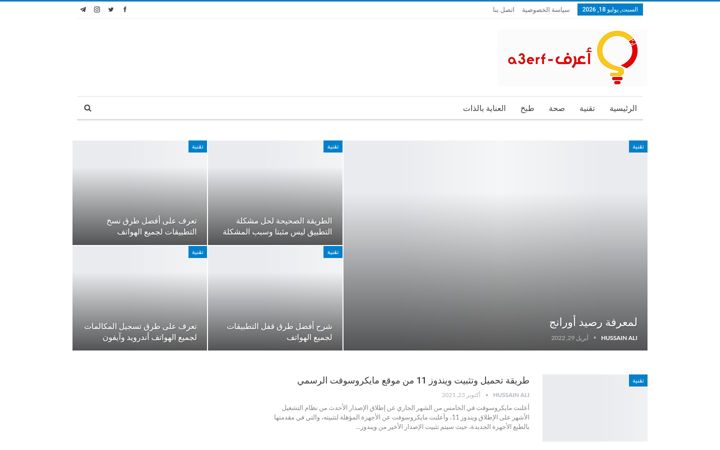Click the blue date badge in the top bar
The image size is (720, 450).
(x=610, y=10)
